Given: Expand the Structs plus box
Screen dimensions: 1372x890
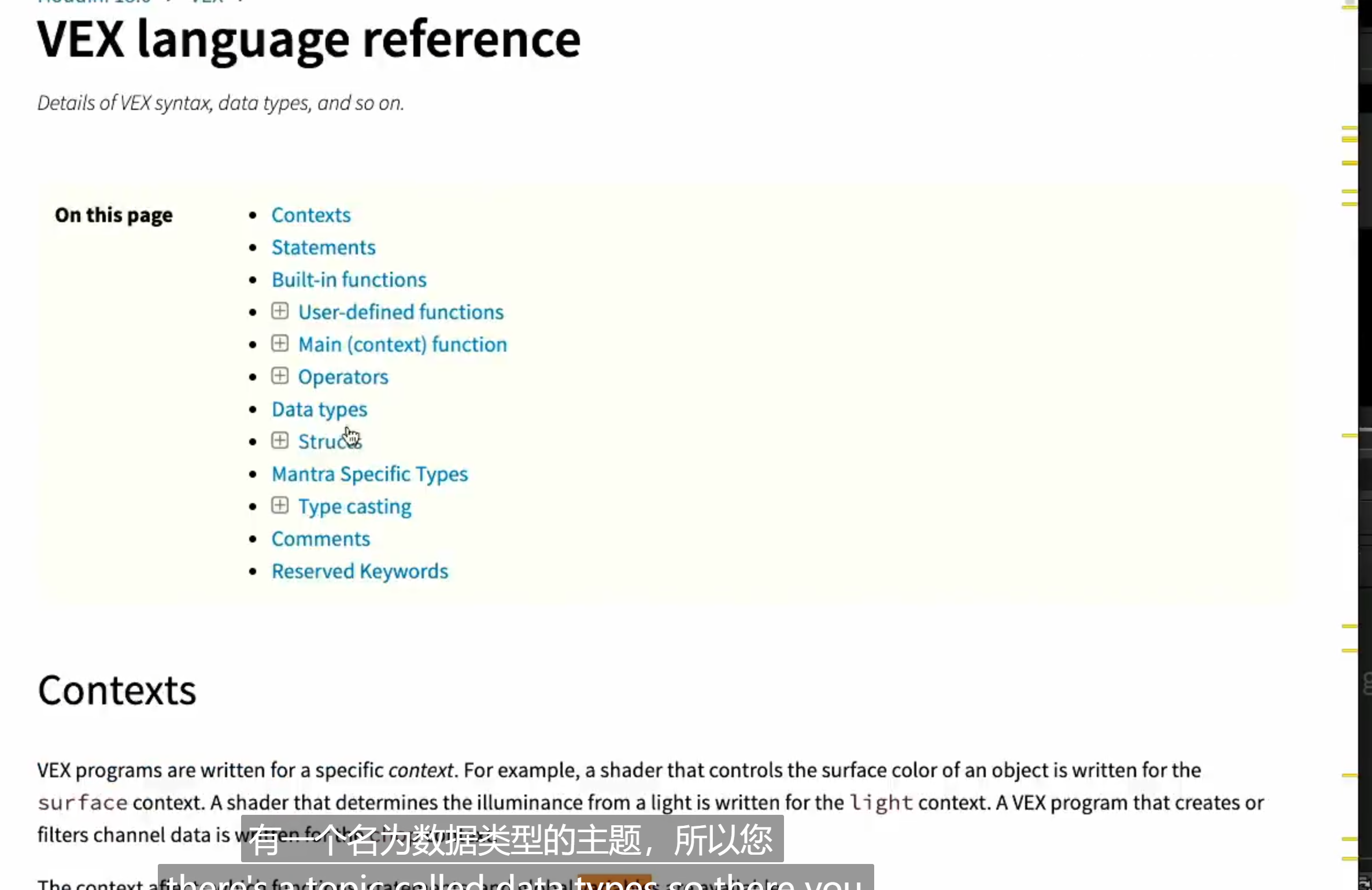Looking at the screenshot, I should pos(280,441).
